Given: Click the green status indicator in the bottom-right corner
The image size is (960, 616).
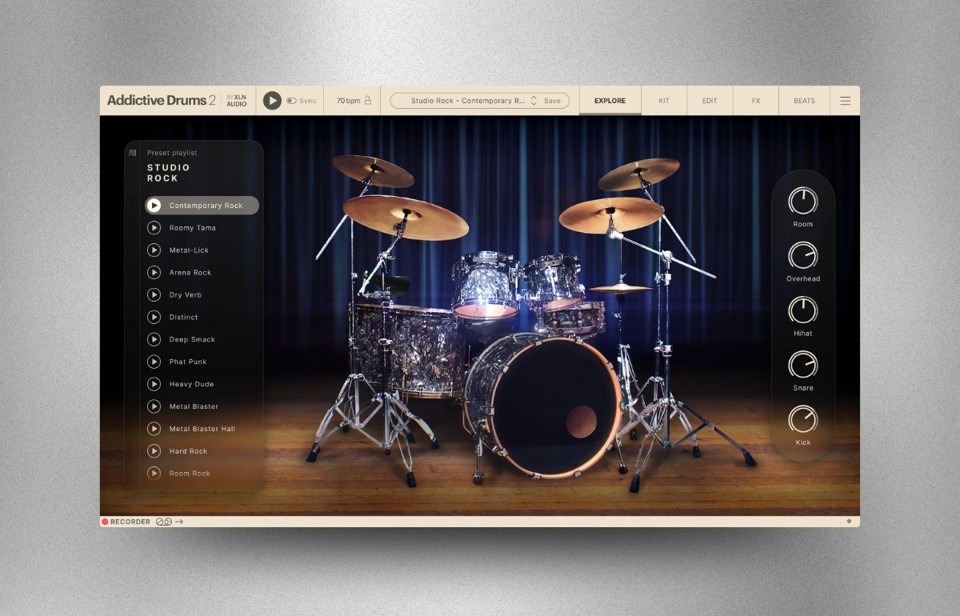Looking at the screenshot, I should click(849, 521).
